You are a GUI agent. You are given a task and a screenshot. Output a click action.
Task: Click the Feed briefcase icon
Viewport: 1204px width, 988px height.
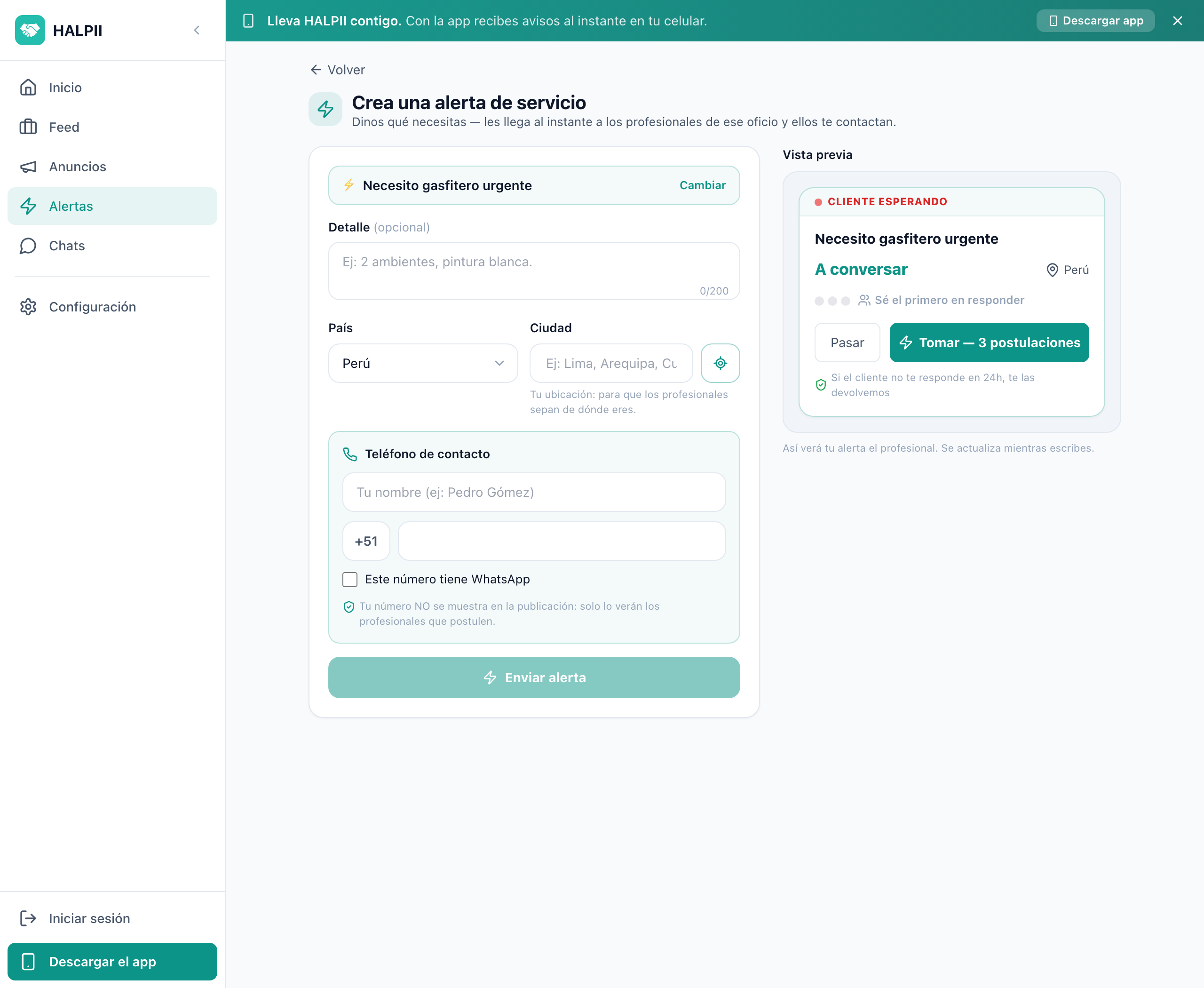click(28, 127)
